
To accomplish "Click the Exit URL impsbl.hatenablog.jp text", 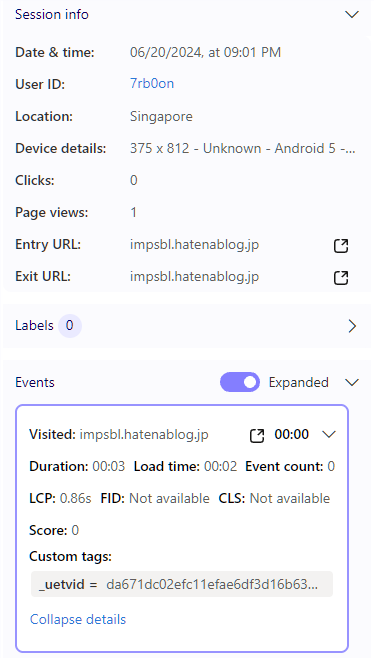I will click(x=194, y=277).
